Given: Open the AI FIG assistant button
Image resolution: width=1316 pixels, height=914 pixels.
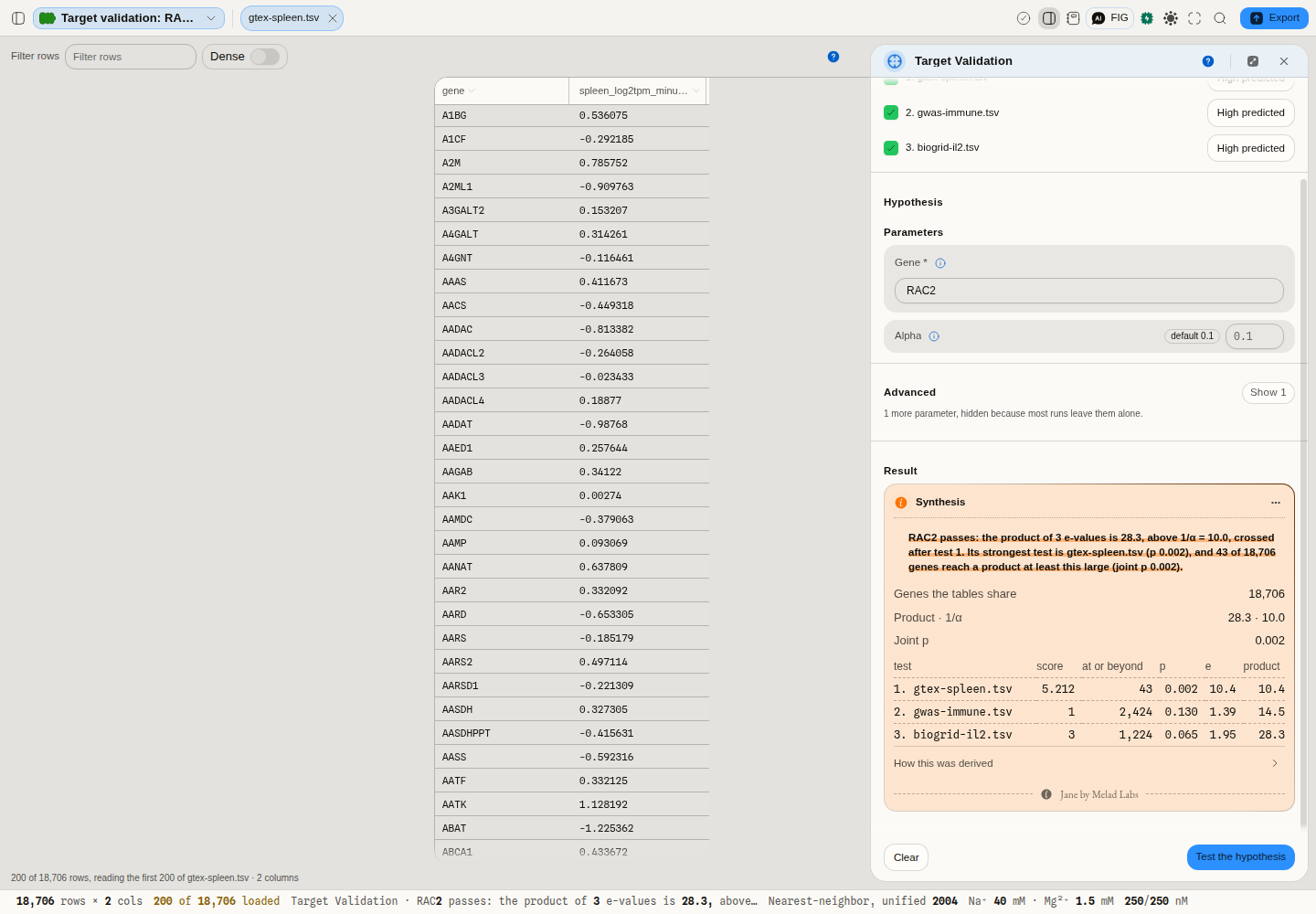Looking at the screenshot, I should click(x=1110, y=18).
